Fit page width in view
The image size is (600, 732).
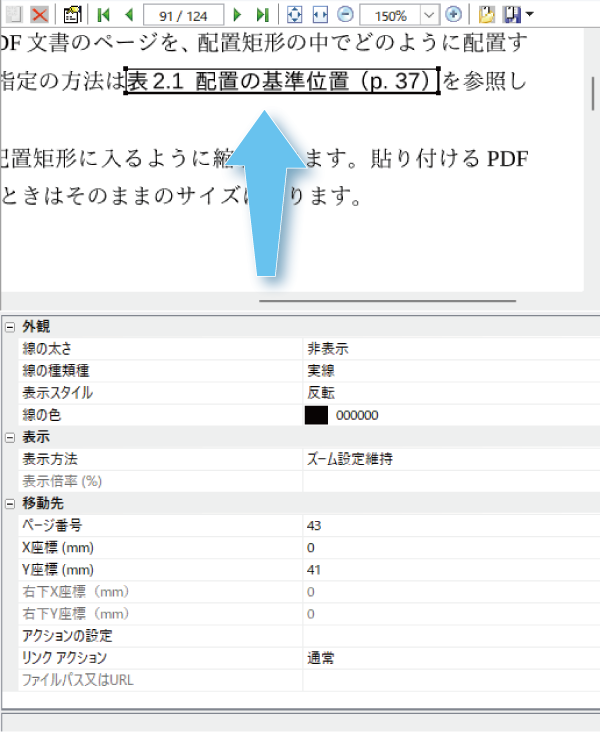319,14
